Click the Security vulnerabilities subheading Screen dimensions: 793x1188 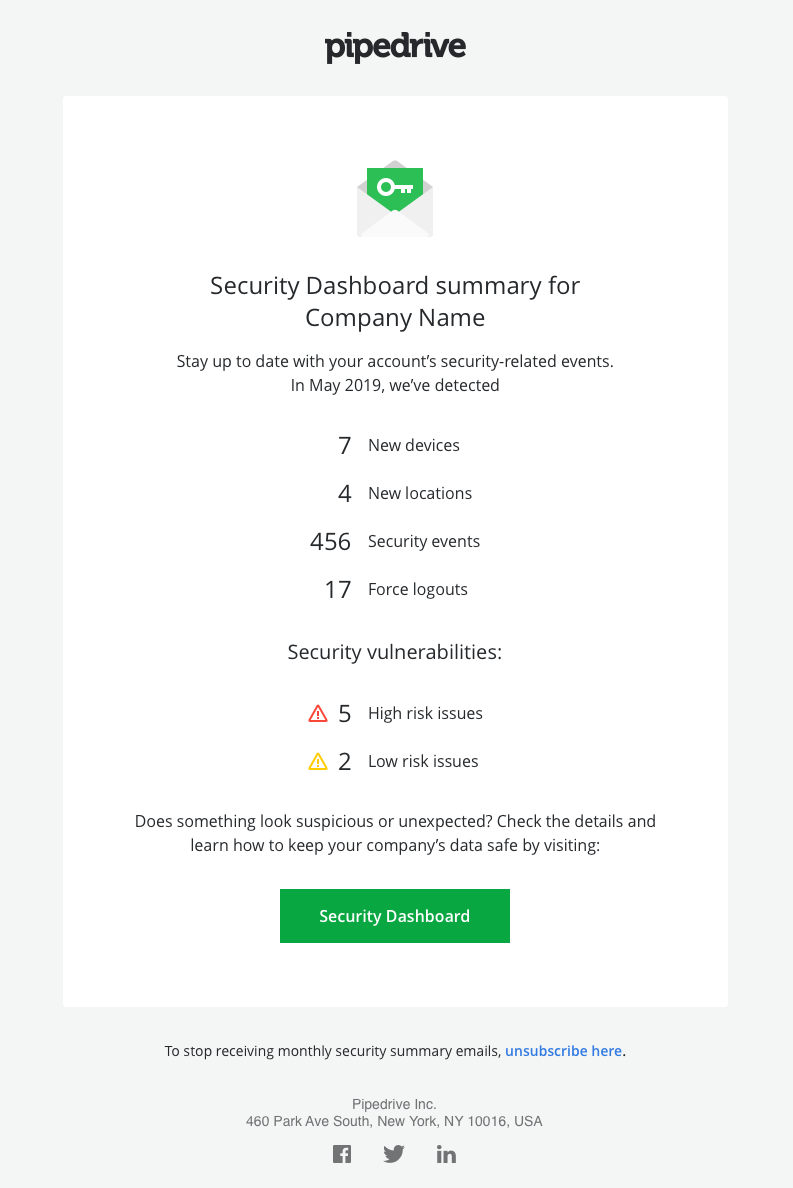coord(395,652)
